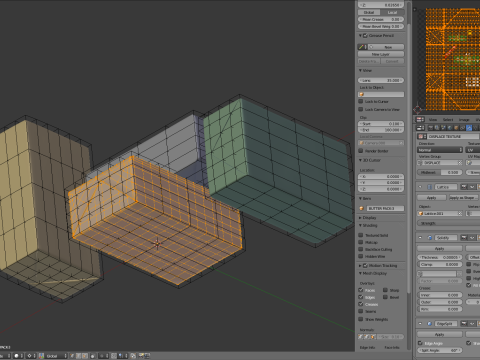This screenshot has height=360, width=480.
Task: Enable Hidden Wire checkbox
Action: coord(361,256)
